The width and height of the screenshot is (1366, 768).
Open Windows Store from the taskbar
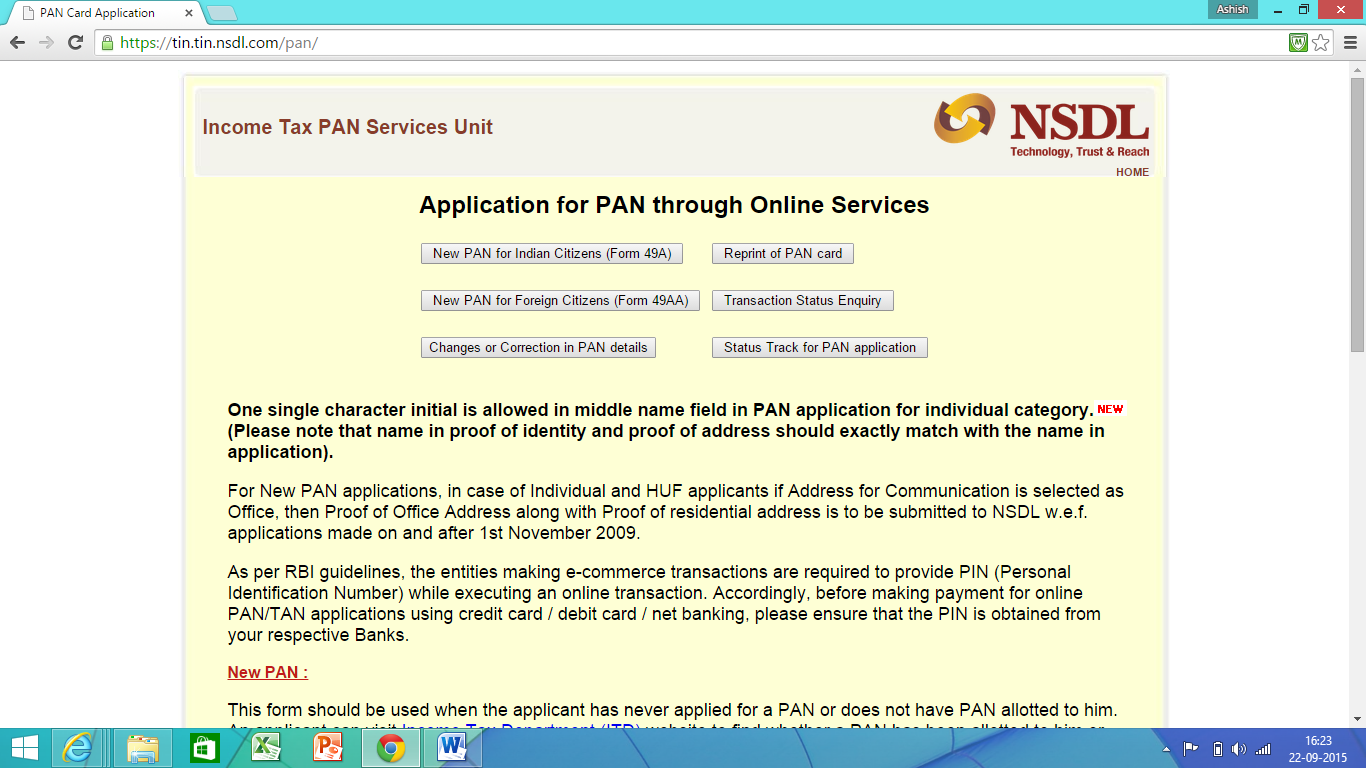coord(204,748)
